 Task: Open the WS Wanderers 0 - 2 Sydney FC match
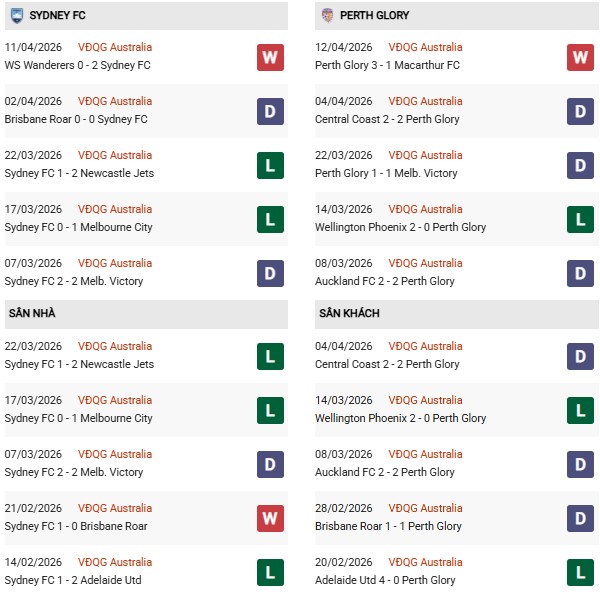point(79,65)
